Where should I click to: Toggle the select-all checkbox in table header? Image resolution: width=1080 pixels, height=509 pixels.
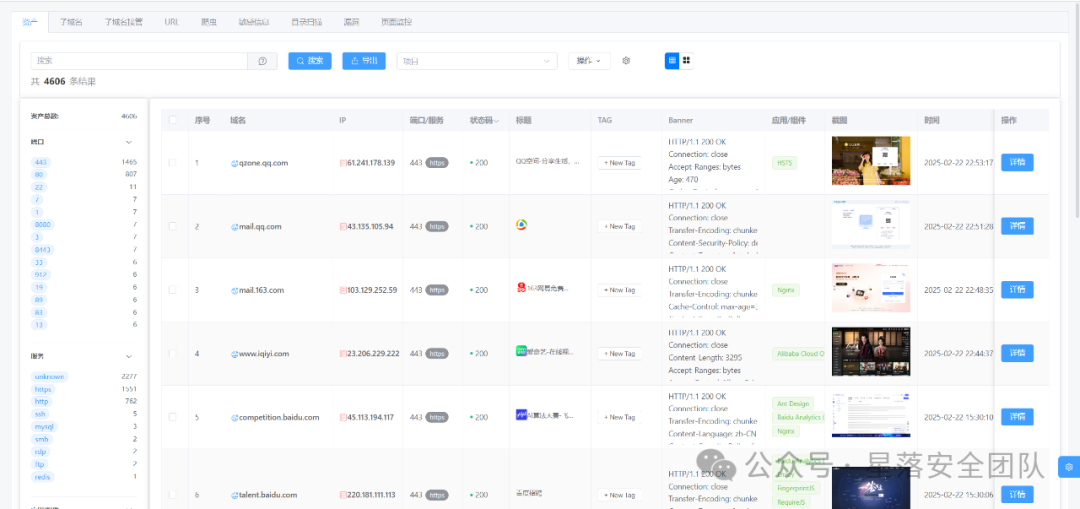click(x=173, y=120)
